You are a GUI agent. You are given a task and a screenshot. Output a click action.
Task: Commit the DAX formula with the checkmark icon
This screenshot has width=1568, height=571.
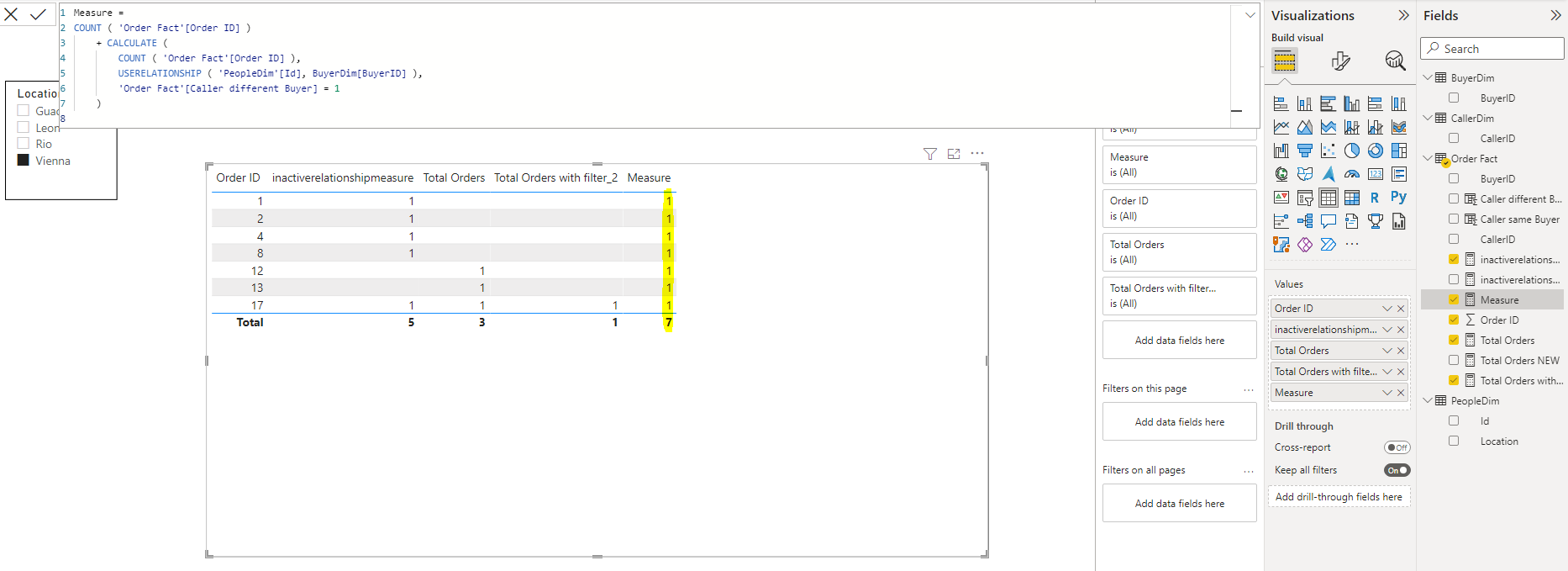click(x=38, y=14)
